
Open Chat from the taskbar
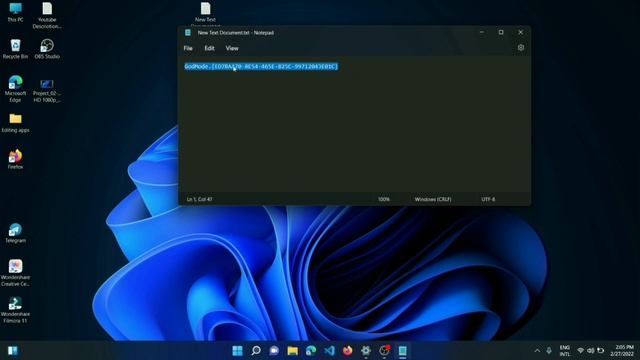274,351
